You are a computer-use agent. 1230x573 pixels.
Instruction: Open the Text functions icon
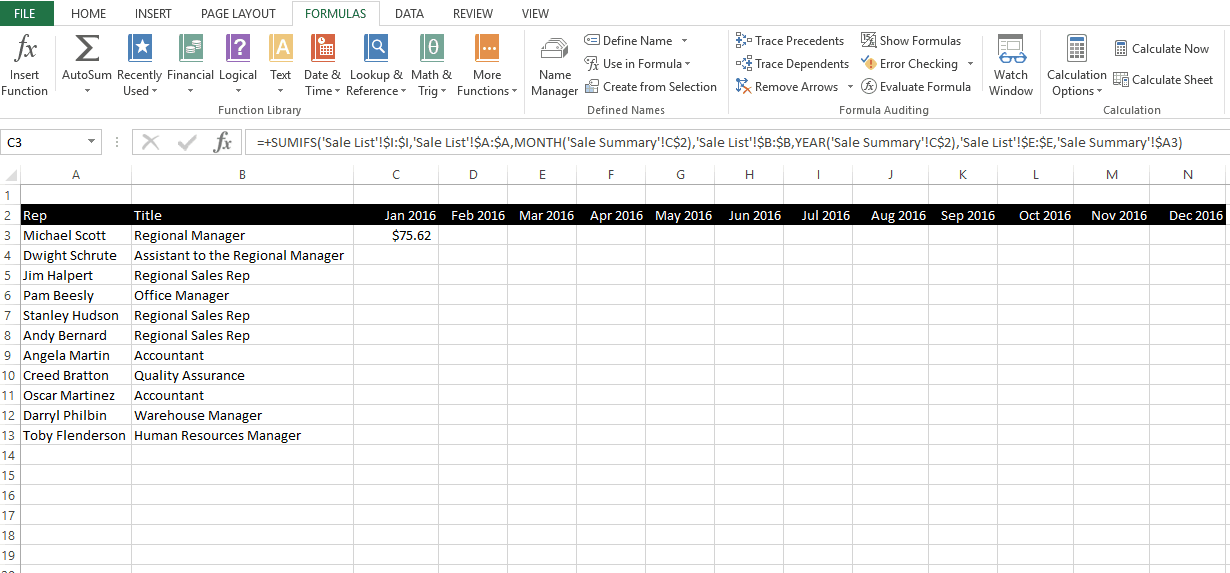(x=281, y=48)
